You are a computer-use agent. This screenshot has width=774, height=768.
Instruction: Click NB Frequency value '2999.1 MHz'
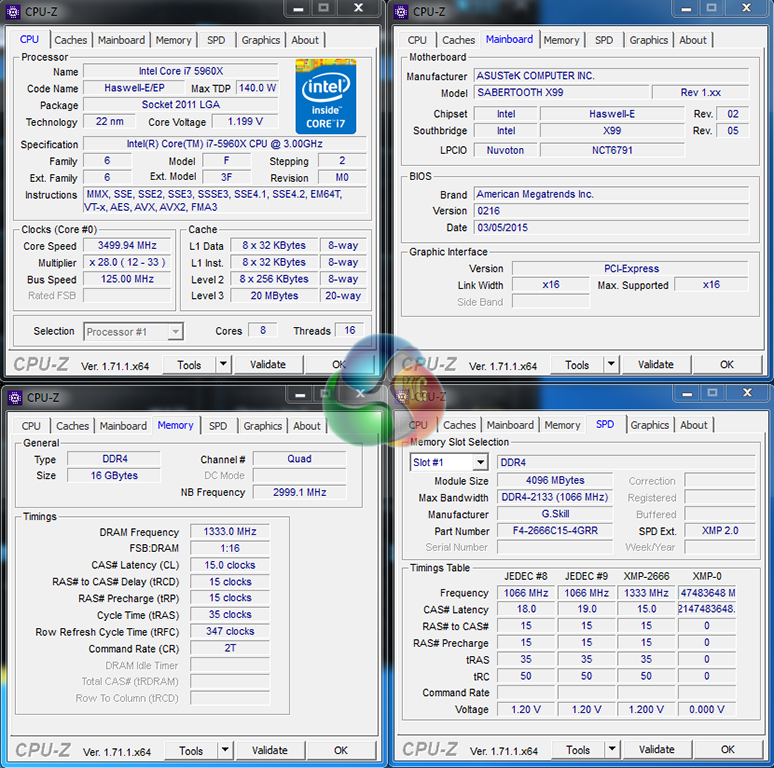[x=300, y=492]
